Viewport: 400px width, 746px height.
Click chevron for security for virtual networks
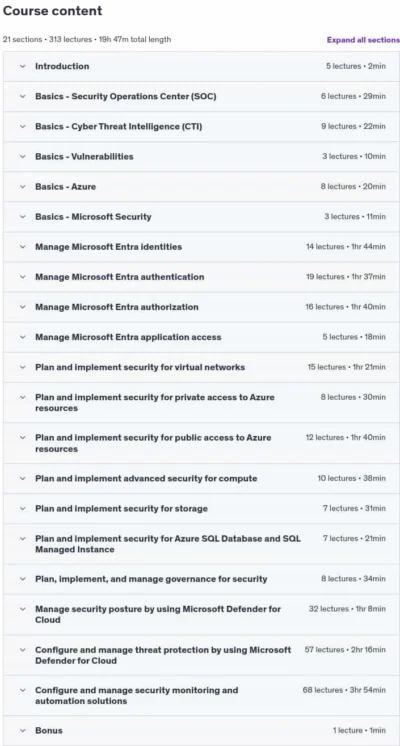tap(22, 367)
